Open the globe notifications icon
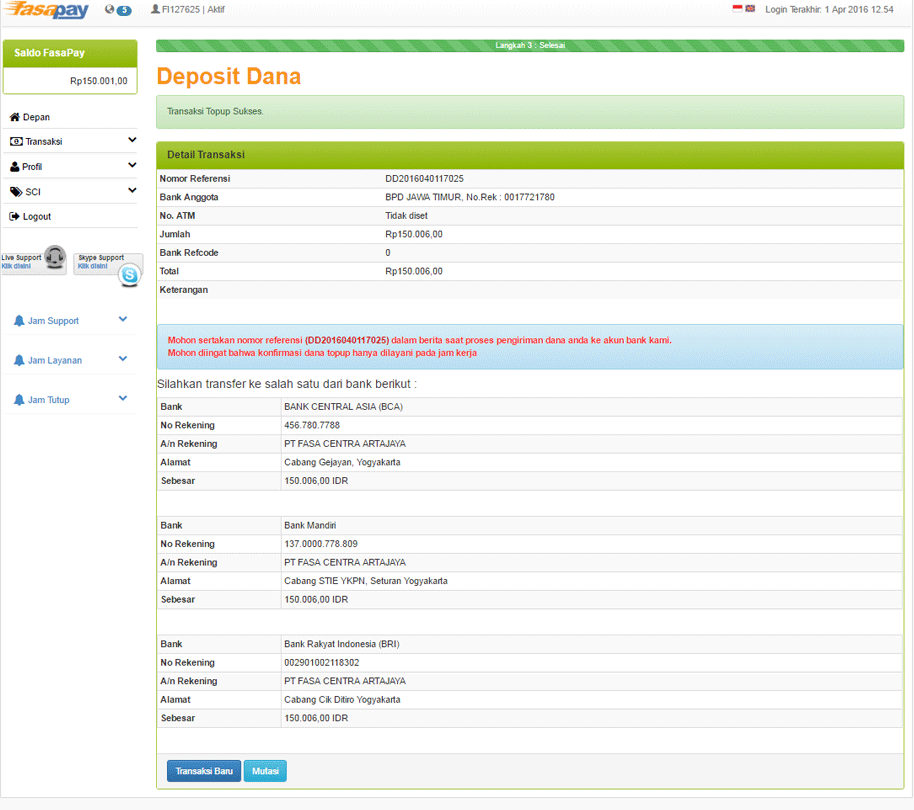The image size is (914, 810). coord(109,9)
